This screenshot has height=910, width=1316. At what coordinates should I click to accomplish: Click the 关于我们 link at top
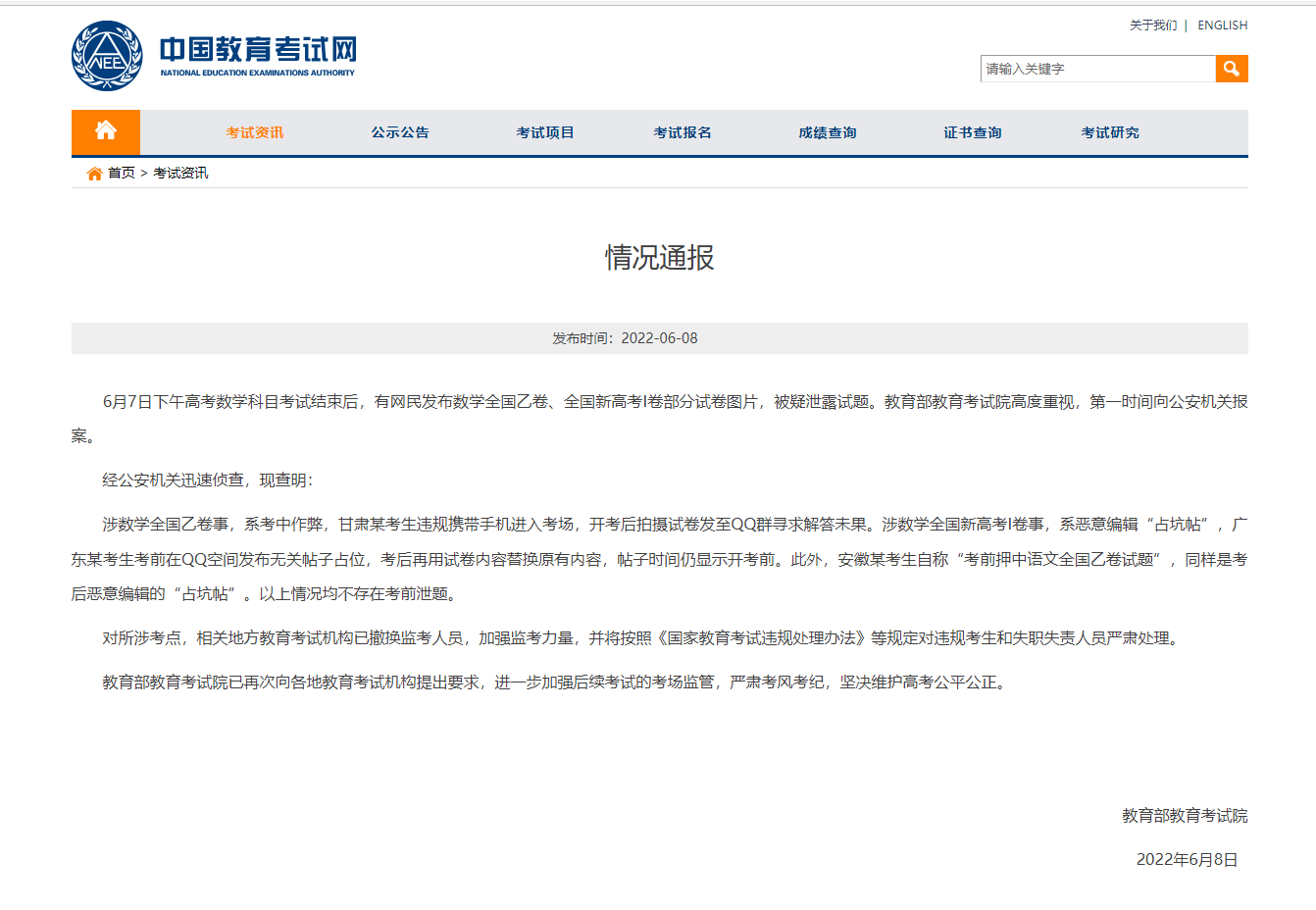[x=1153, y=25]
